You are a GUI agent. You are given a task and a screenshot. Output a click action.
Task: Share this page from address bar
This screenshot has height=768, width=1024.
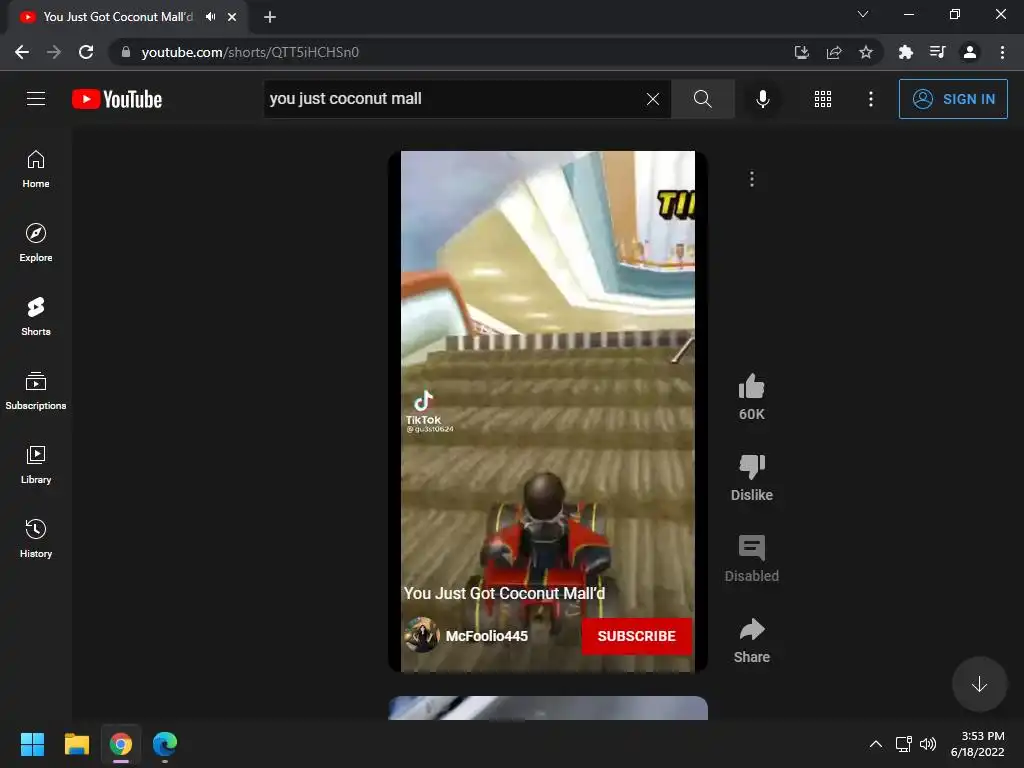point(834,52)
